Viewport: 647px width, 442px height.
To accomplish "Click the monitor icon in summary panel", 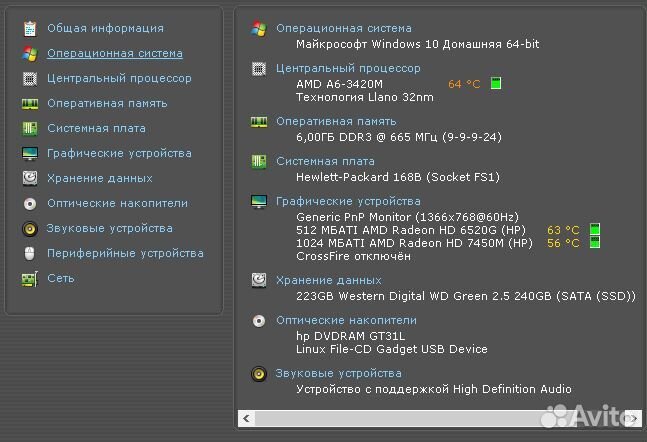I will point(259,201).
